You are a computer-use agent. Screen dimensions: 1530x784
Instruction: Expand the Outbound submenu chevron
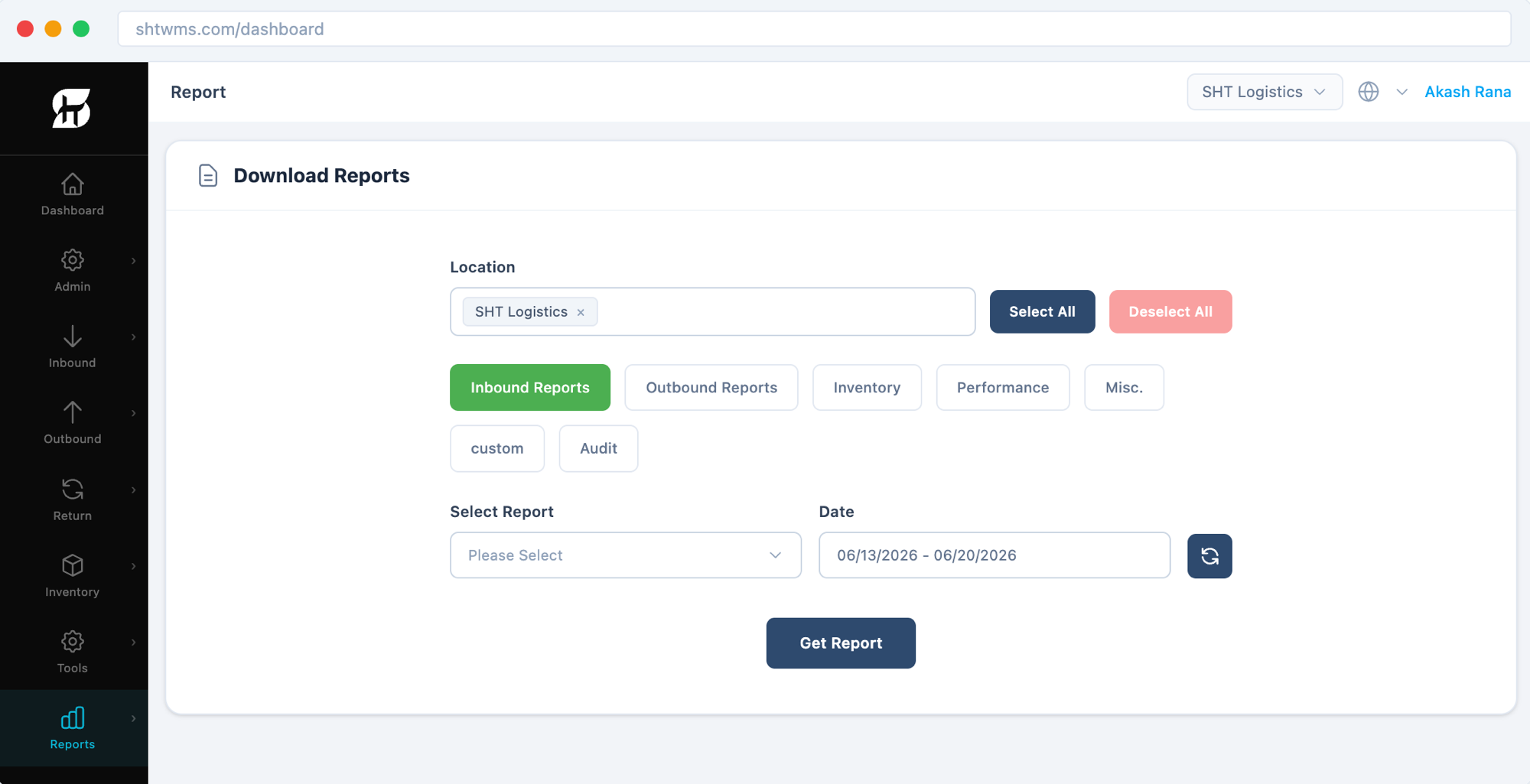[x=134, y=413]
